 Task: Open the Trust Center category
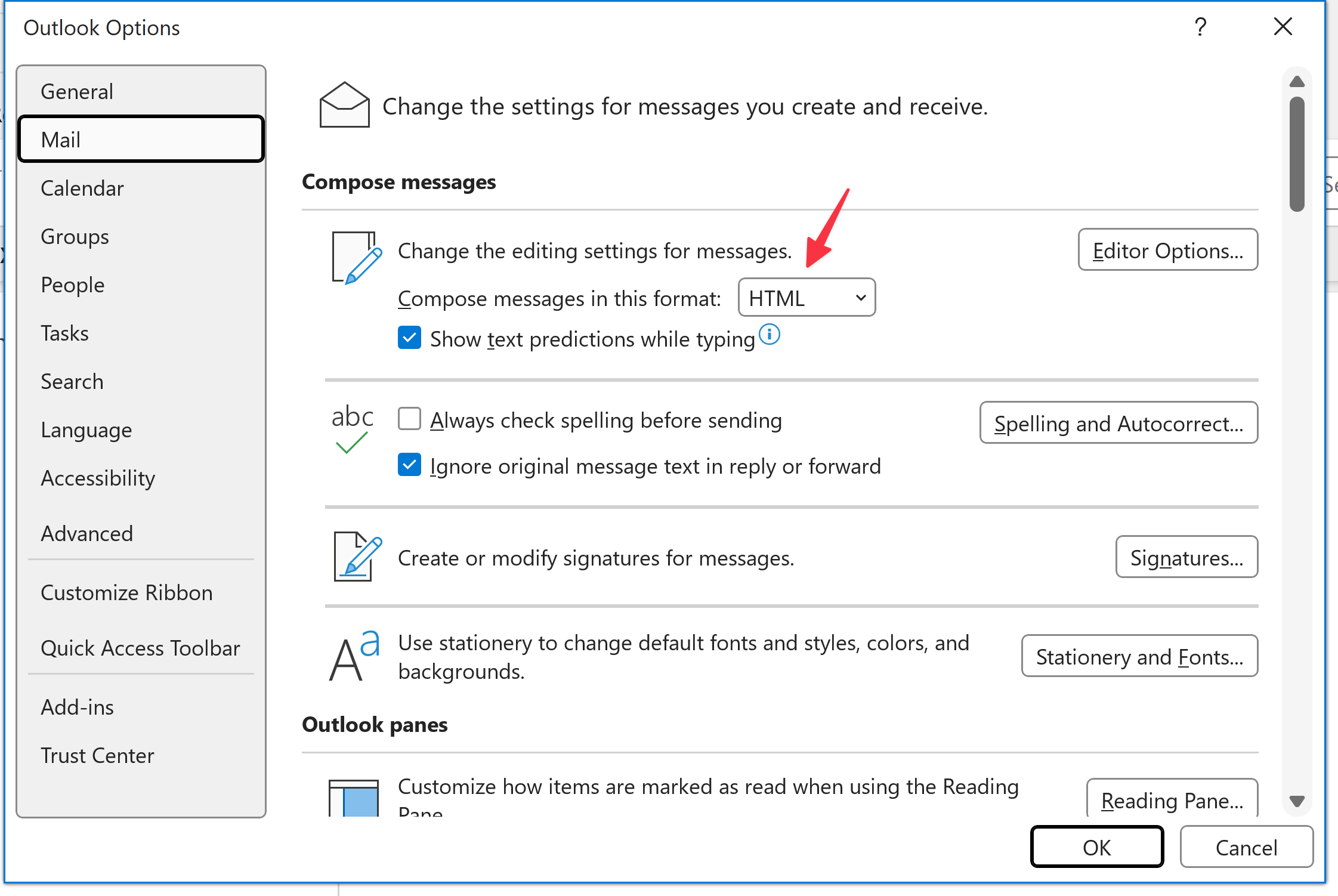(x=141, y=755)
